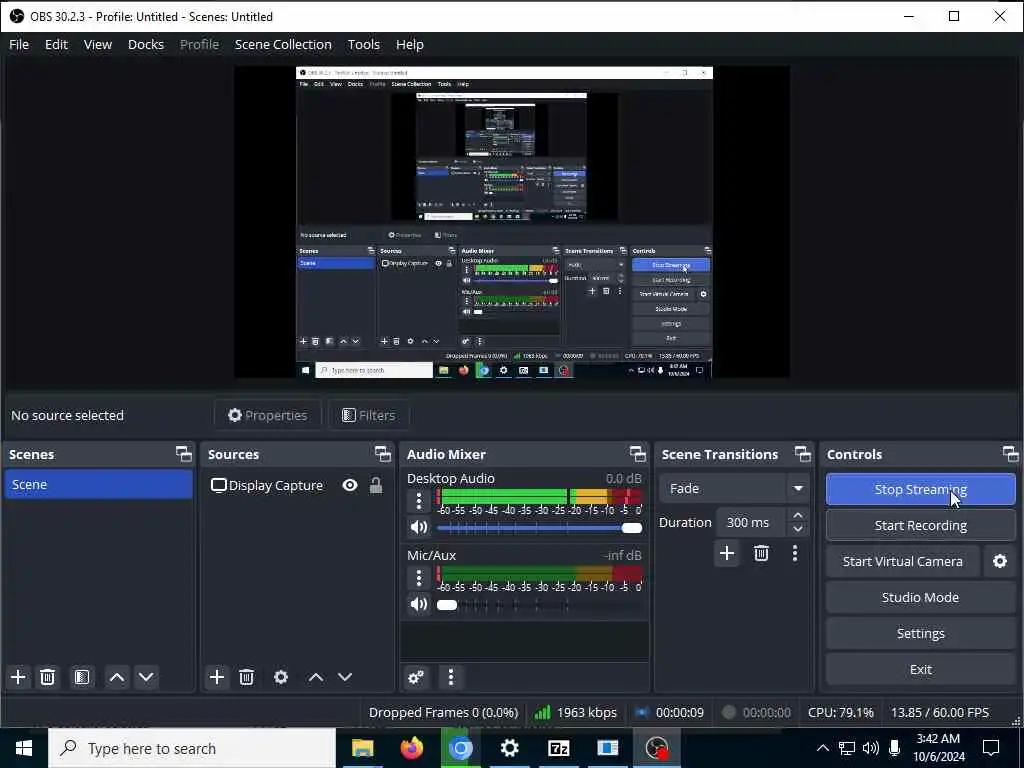Remove selected scene with trash icon
The width and height of the screenshot is (1024, 768).
(47, 677)
